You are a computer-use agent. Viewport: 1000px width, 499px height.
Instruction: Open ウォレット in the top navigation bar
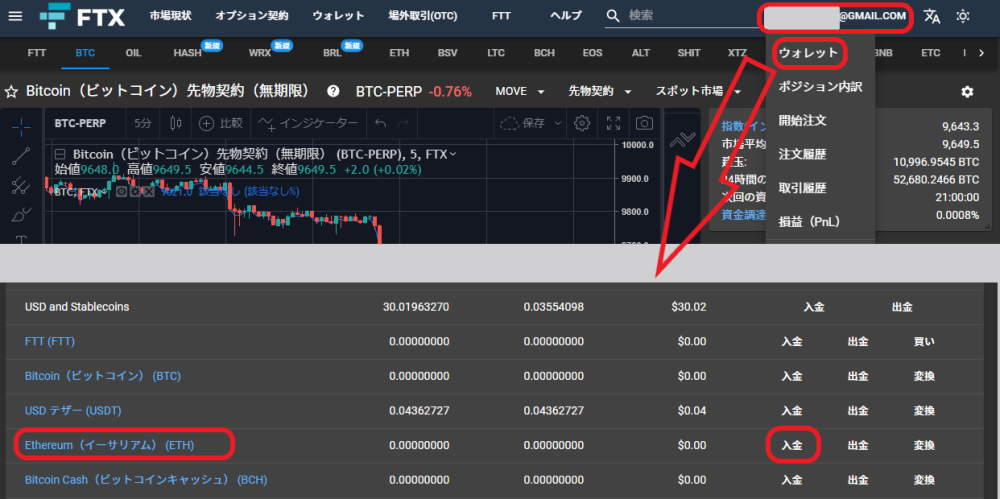[338, 16]
